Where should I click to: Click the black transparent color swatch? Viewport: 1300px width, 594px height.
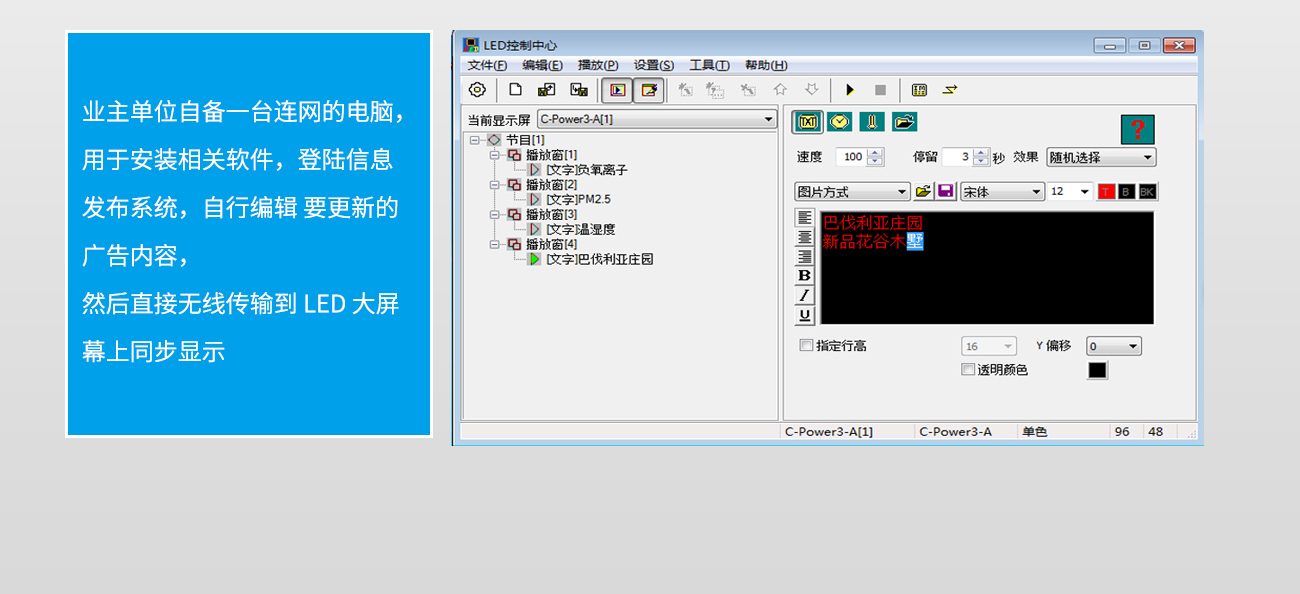(x=1097, y=370)
